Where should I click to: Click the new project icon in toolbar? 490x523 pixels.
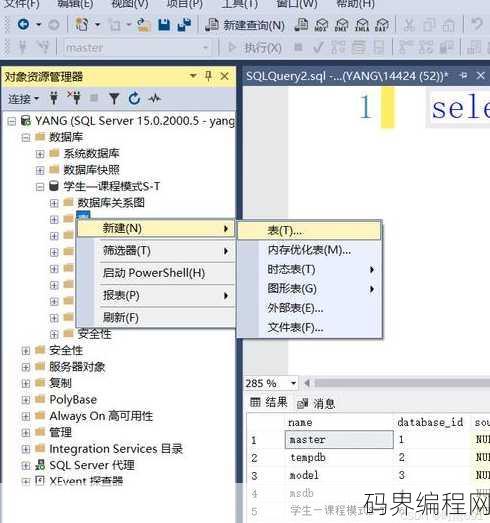click(82, 24)
